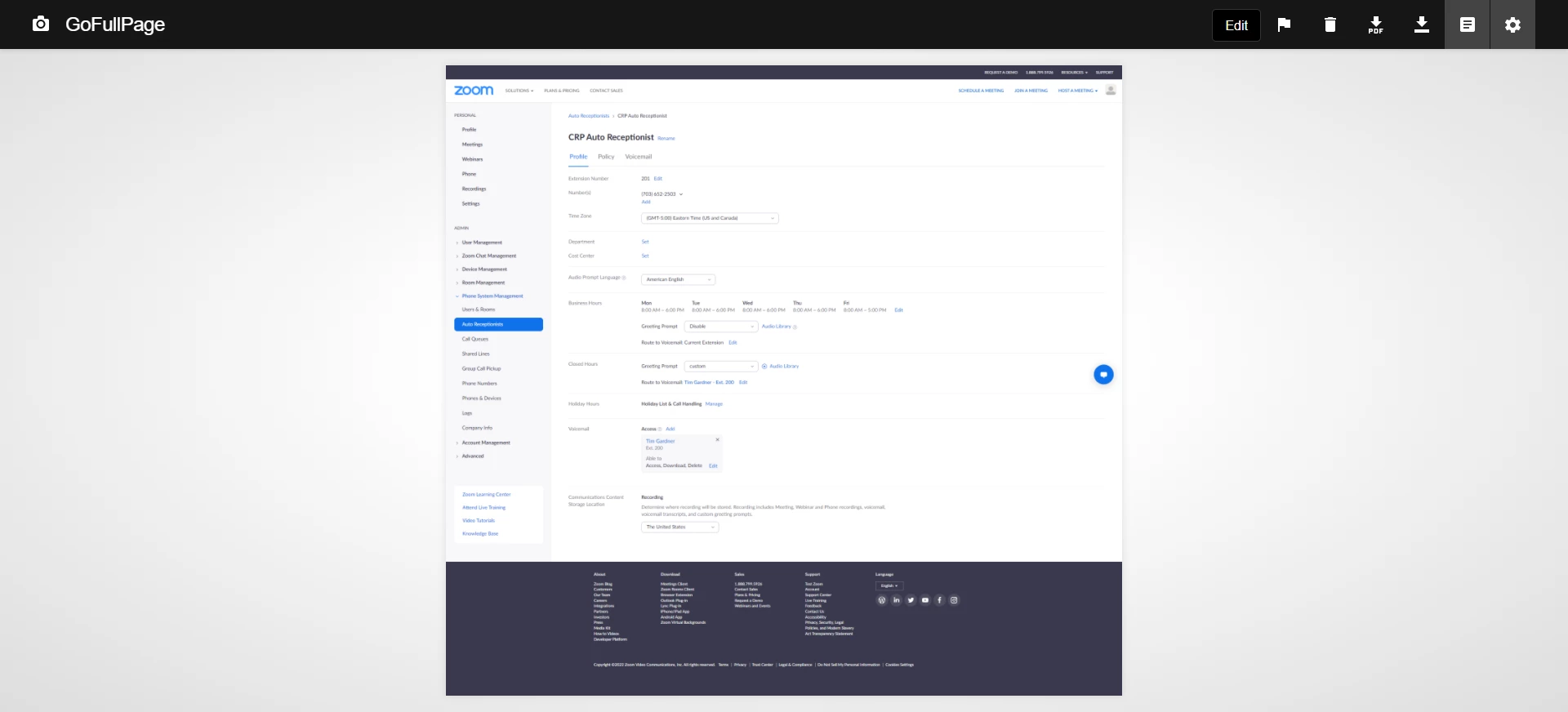
Task: Expand User Management in sidebar
Action: click(x=482, y=243)
